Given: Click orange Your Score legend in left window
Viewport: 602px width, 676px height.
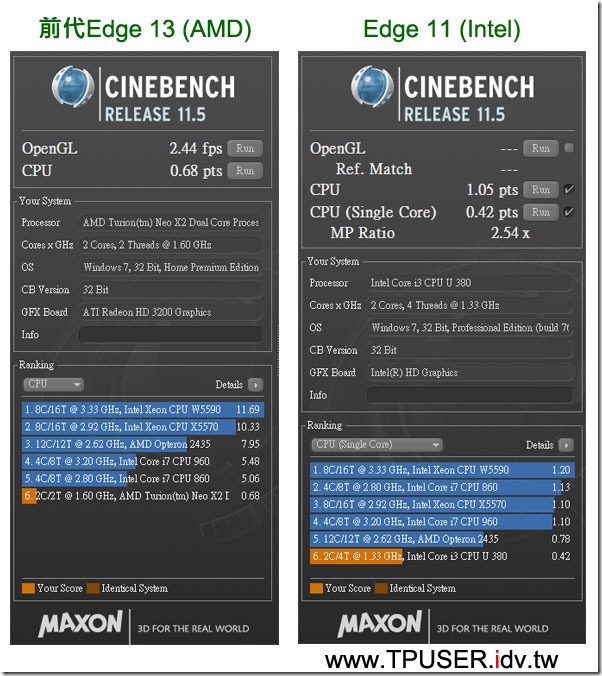Looking at the screenshot, I should click(28, 588).
